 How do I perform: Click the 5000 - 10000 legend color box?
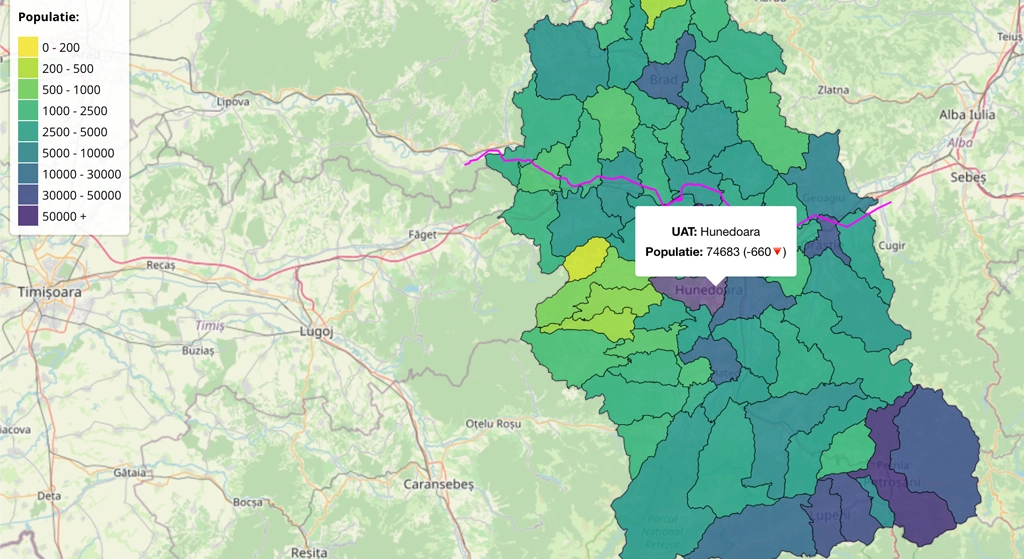[x=28, y=153]
